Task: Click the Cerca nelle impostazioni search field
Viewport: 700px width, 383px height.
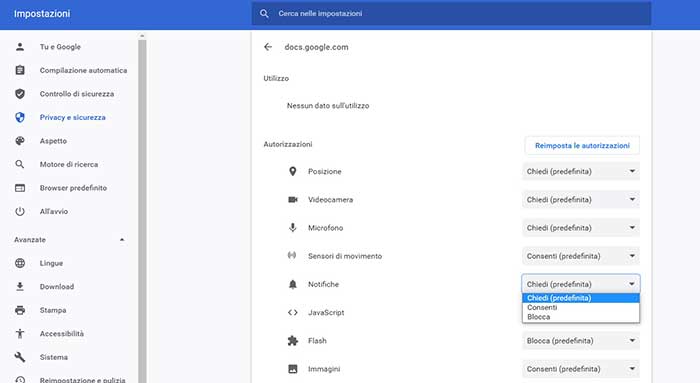Action: pos(451,14)
